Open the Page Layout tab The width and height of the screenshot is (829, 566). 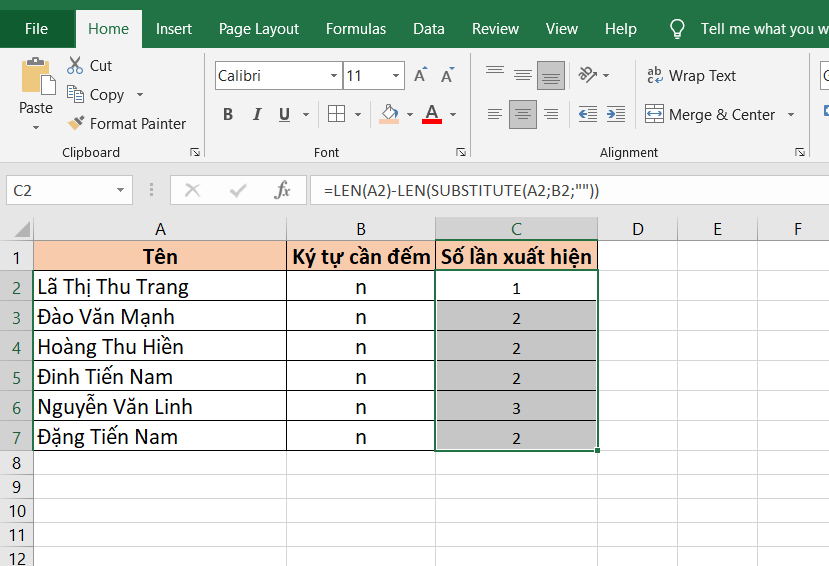[x=259, y=29]
